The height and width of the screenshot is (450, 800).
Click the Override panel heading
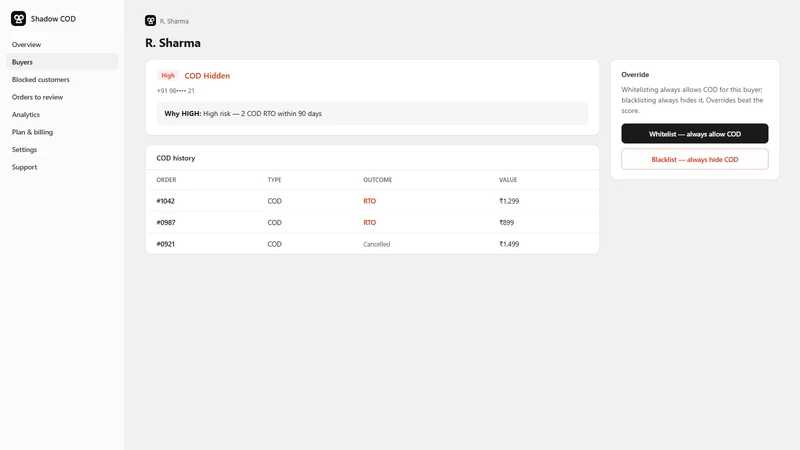click(x=635, y=74)
